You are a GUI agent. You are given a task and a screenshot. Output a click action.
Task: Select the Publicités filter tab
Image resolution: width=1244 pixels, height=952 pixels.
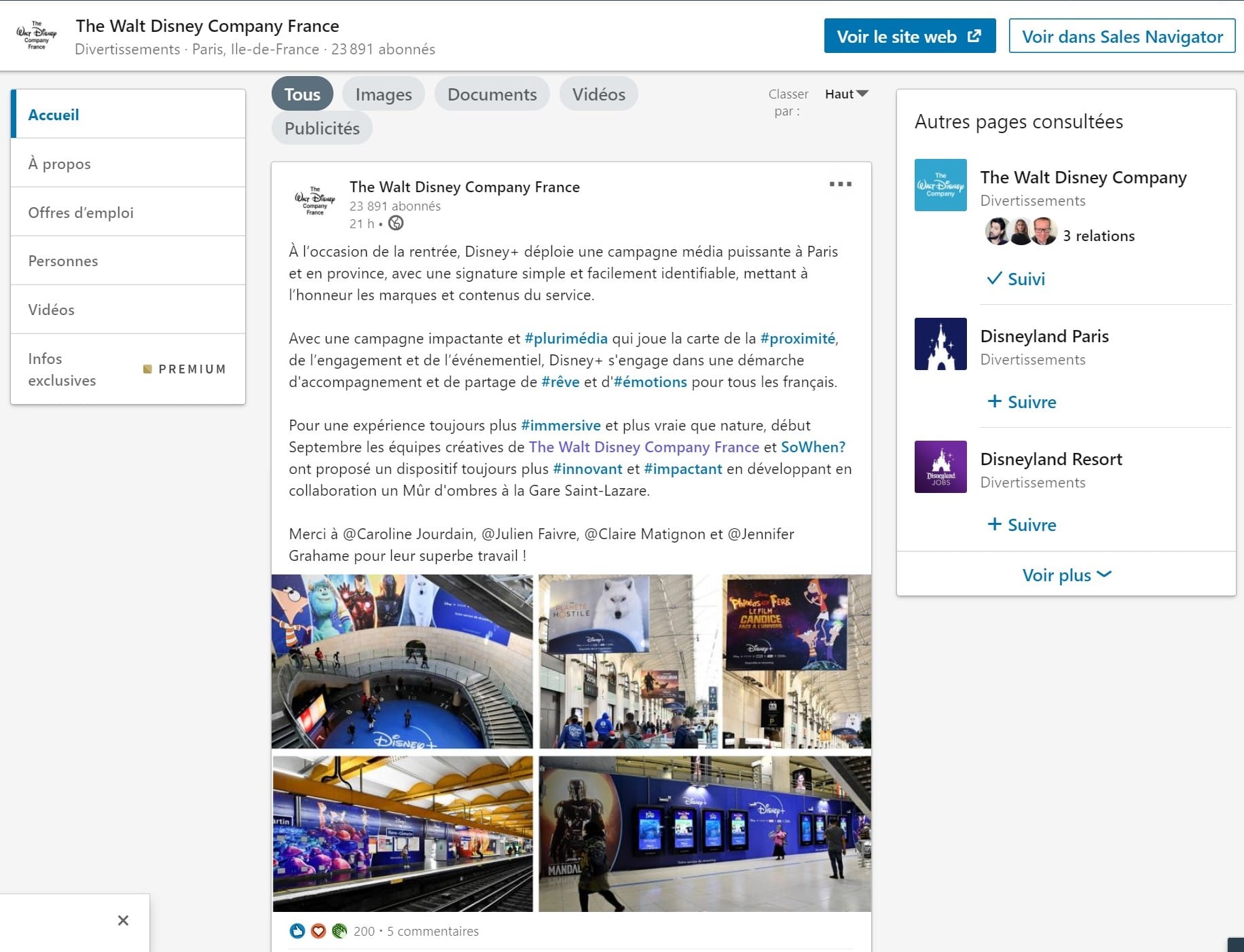(322, 128)
